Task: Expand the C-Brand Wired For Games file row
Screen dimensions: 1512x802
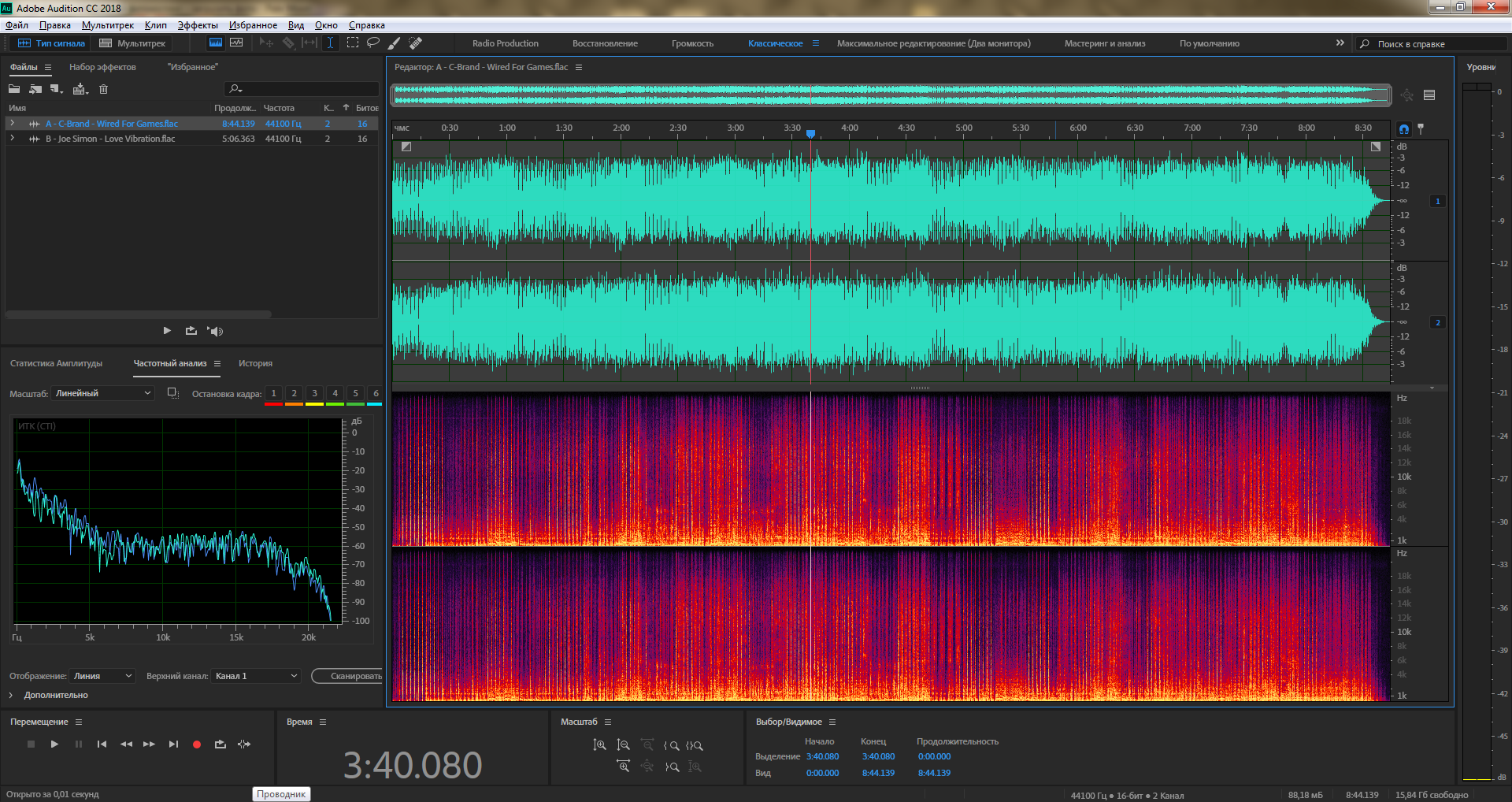Action: tap(12, 124)
